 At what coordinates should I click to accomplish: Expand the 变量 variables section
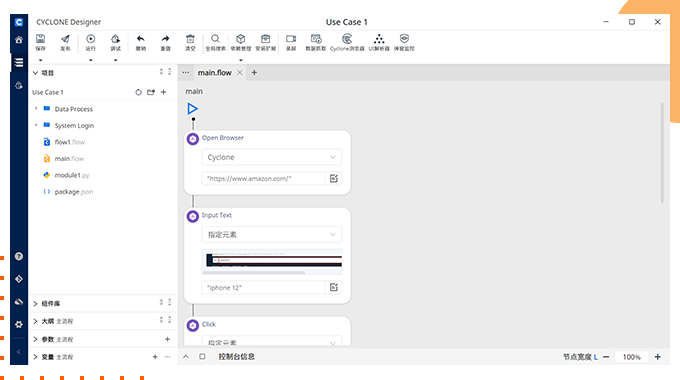click(36, 357)
